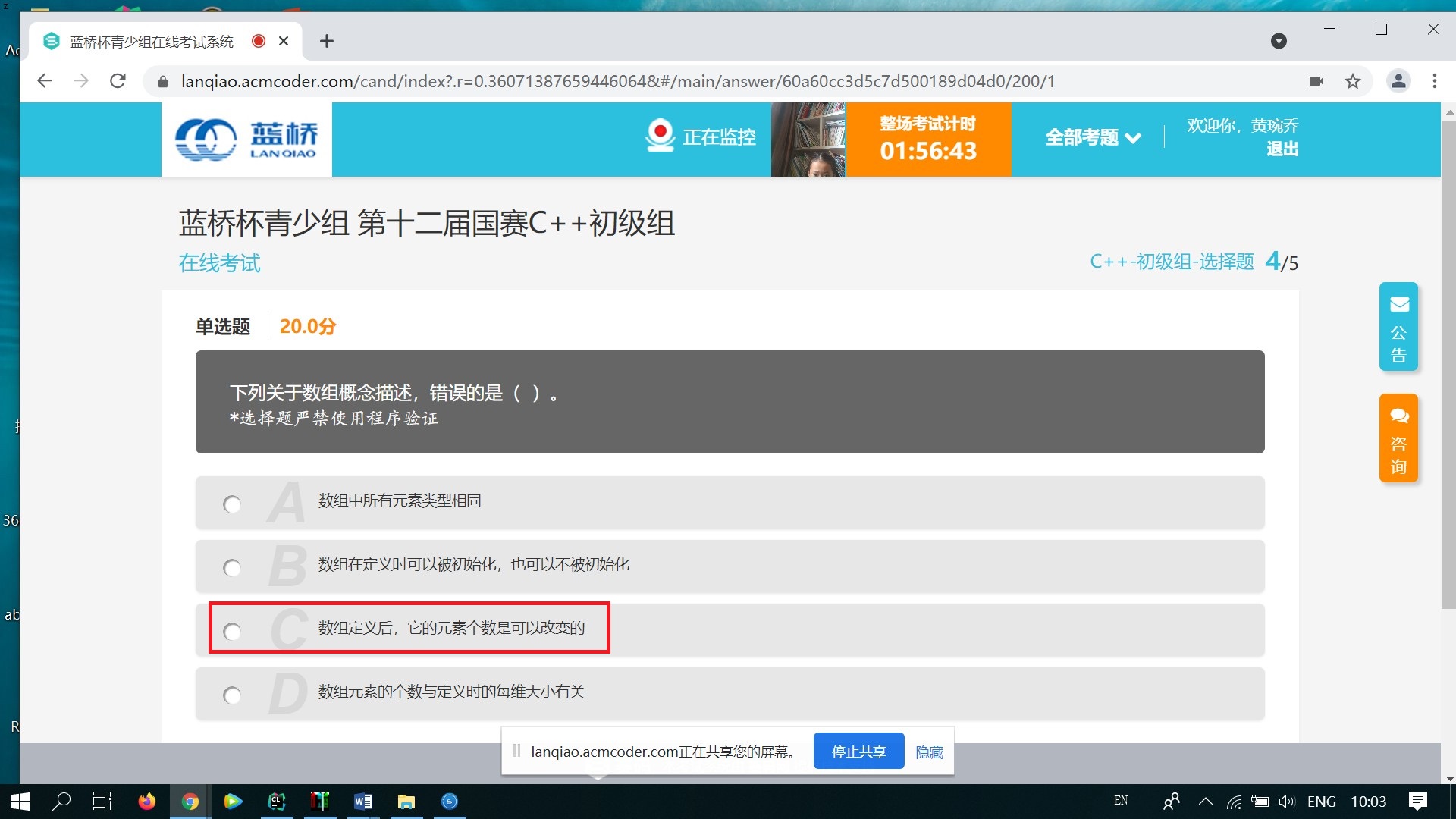
Task: Click the 正在监控 monitoring indicator
Action: click(x=700, y=136)
